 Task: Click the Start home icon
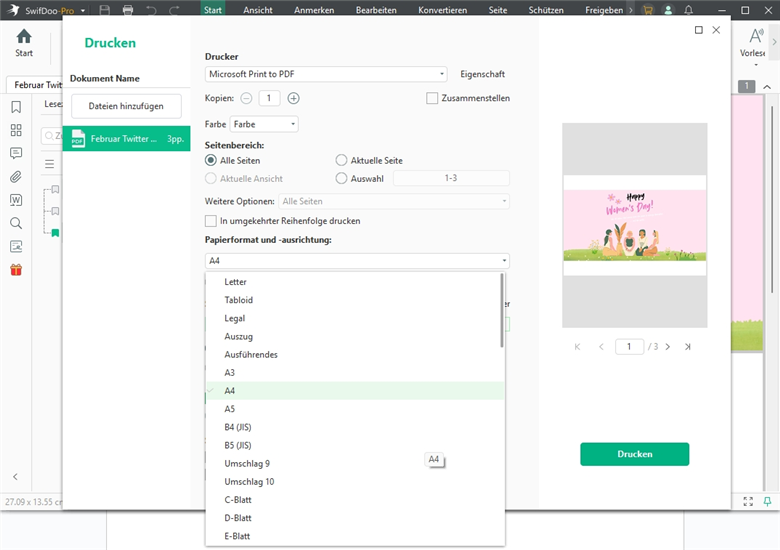[24, 42]
